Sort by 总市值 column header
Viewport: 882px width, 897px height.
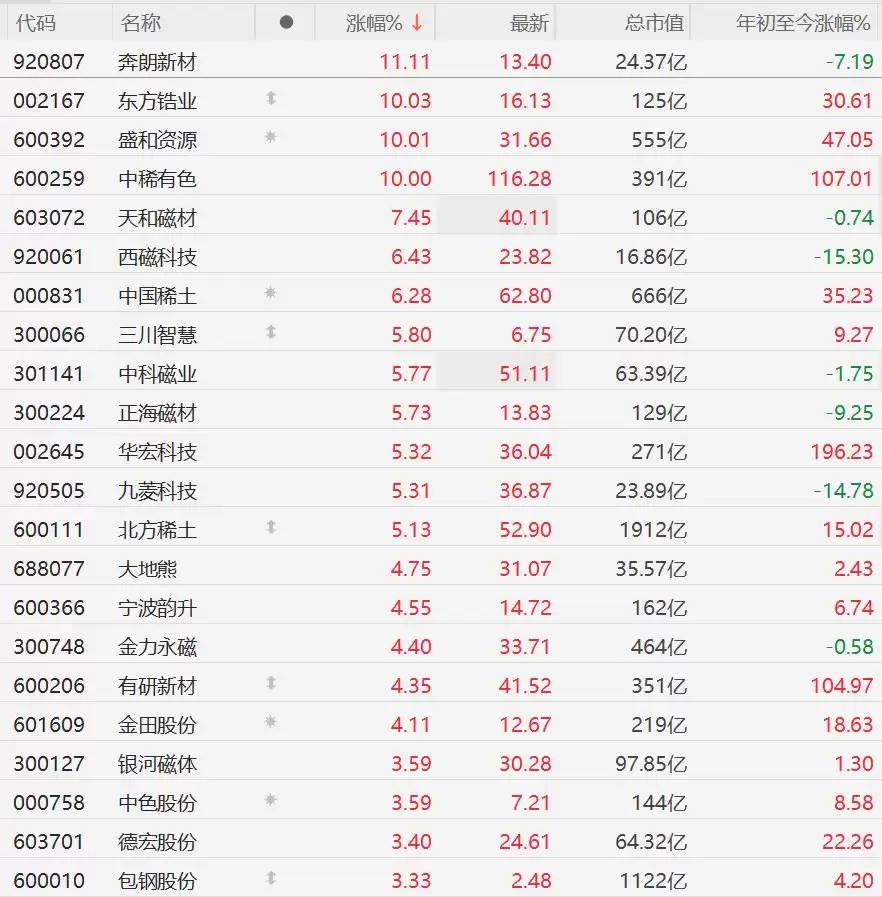point(654,23)
